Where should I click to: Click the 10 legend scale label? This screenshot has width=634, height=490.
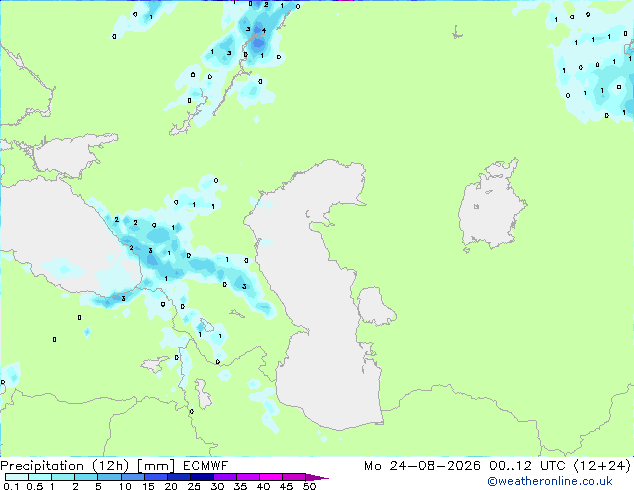[125, 486]
